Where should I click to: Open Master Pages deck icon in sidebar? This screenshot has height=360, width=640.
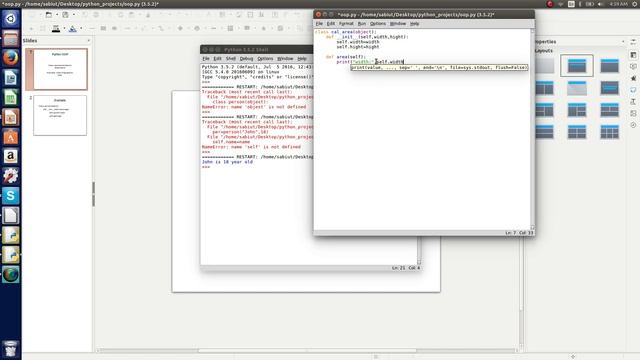(x=633, y=90)
